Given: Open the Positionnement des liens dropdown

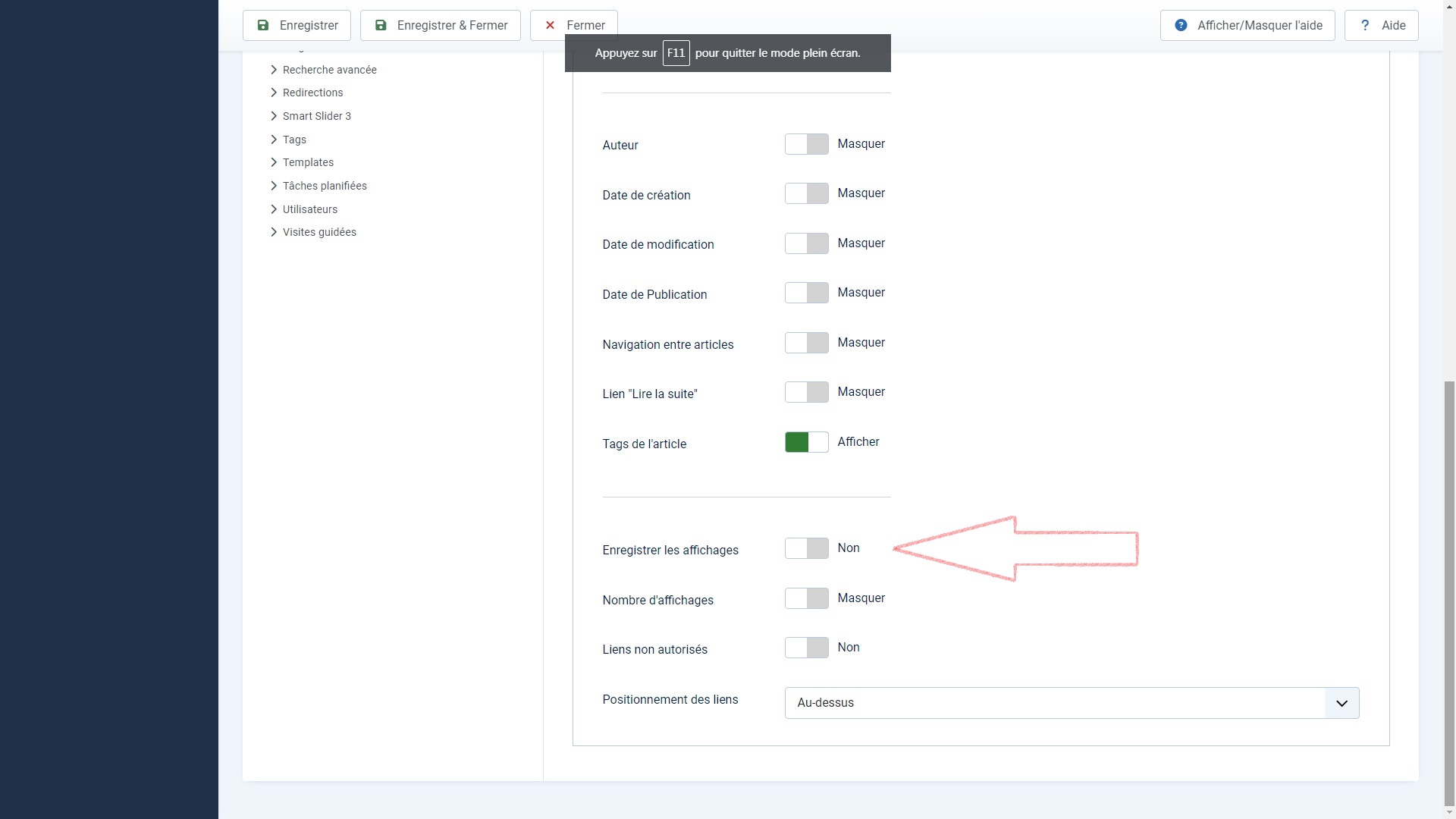Looking at the screenshot, I should [x=1071, y=703].
